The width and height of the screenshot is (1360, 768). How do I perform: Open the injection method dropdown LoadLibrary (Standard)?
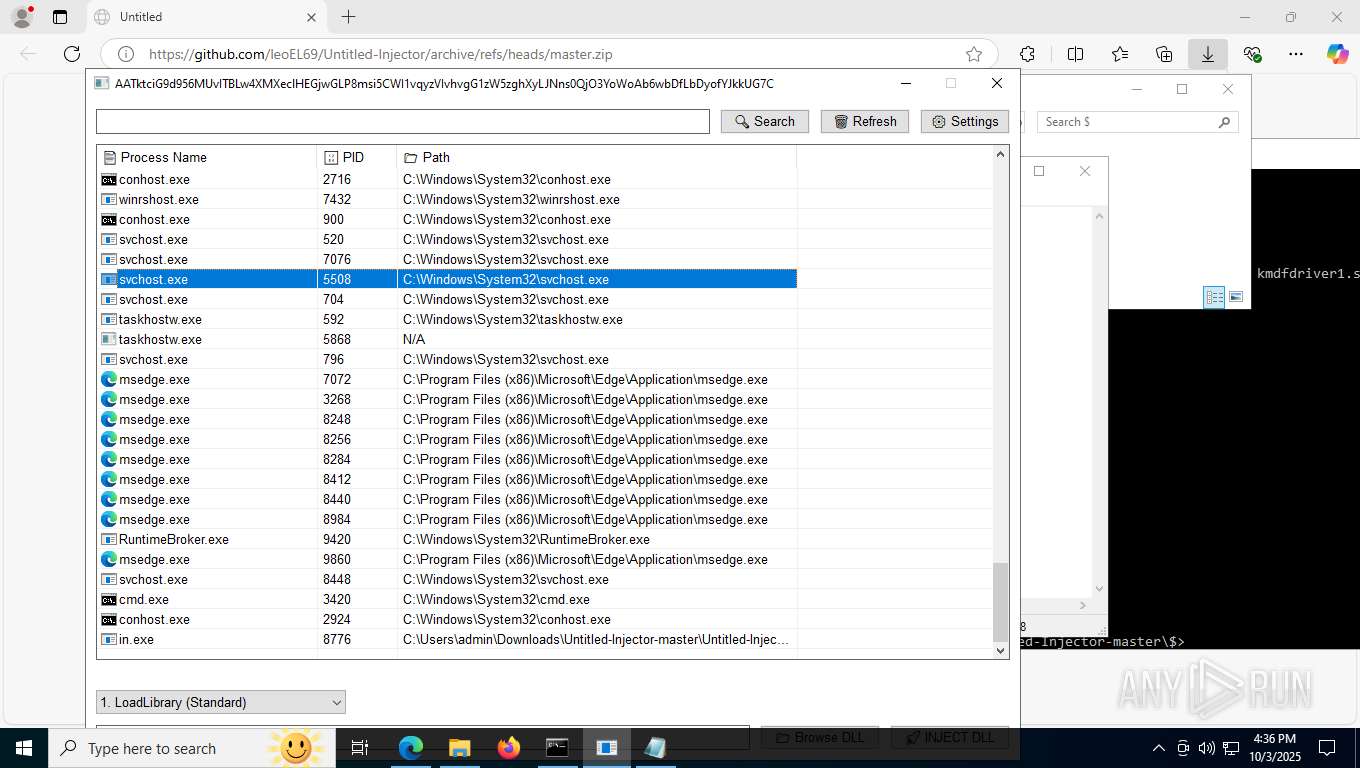click(221, 702)
